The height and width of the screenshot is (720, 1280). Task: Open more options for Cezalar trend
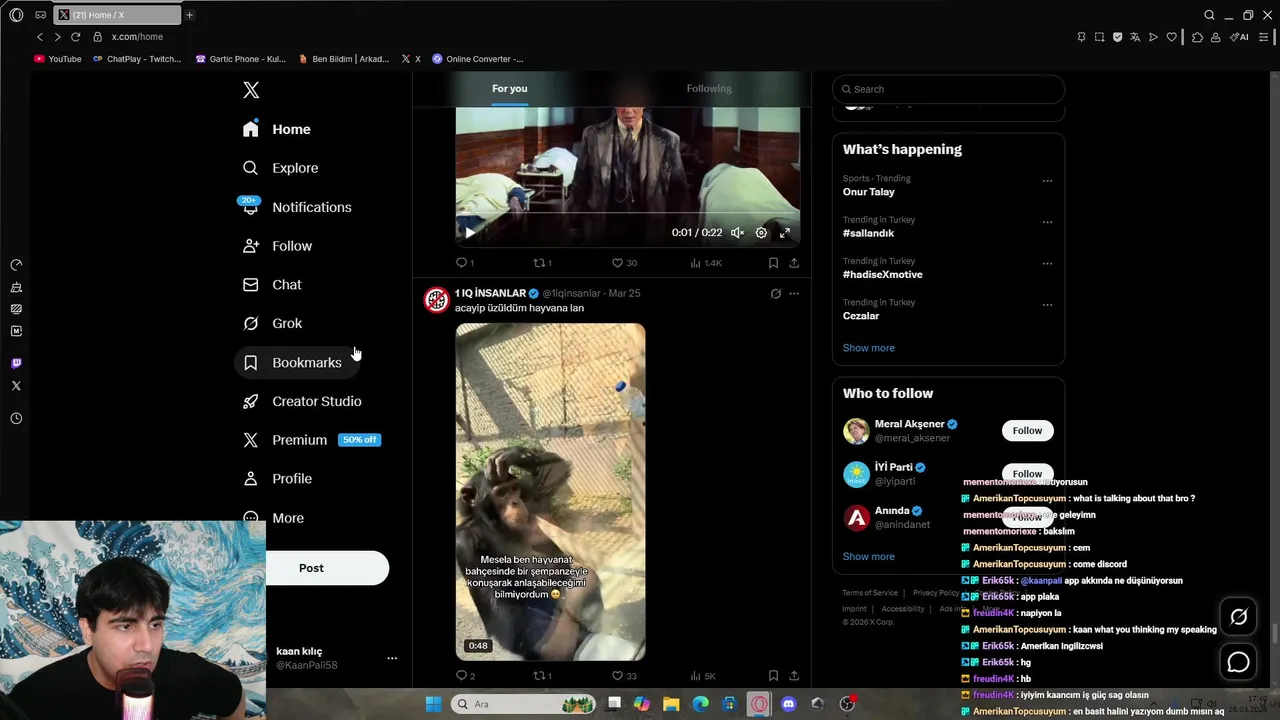click(1047, 304)
